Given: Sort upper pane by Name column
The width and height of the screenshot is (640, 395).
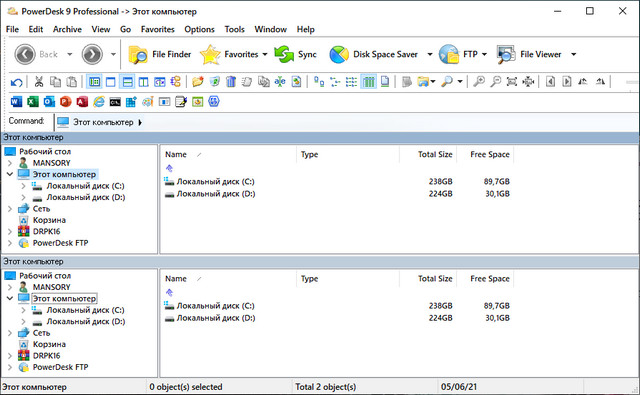Looking at the screenshot, I should click(229, 155).
